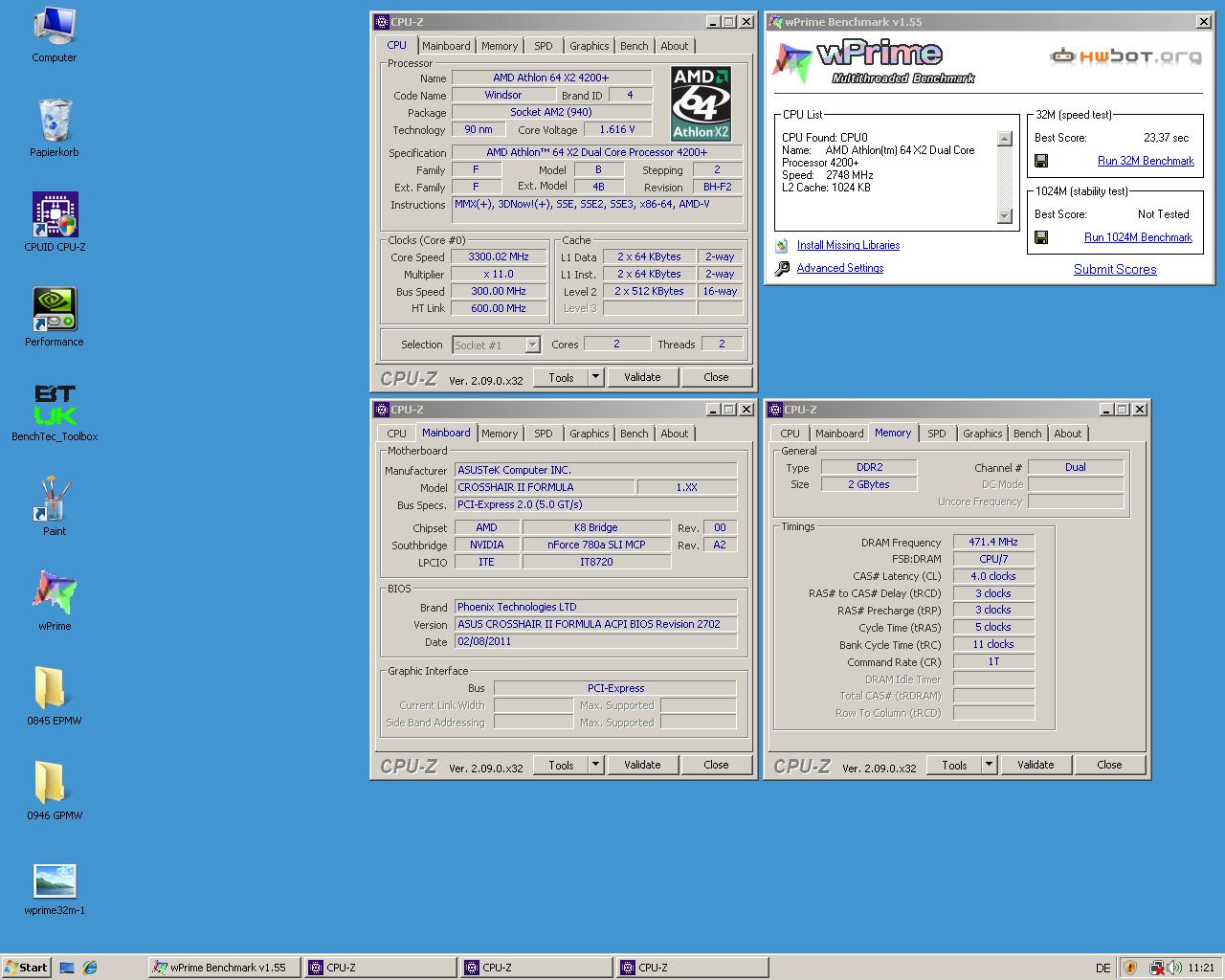
Task: Click Run 32M Benchmark link
Action: pos(1146,161)
